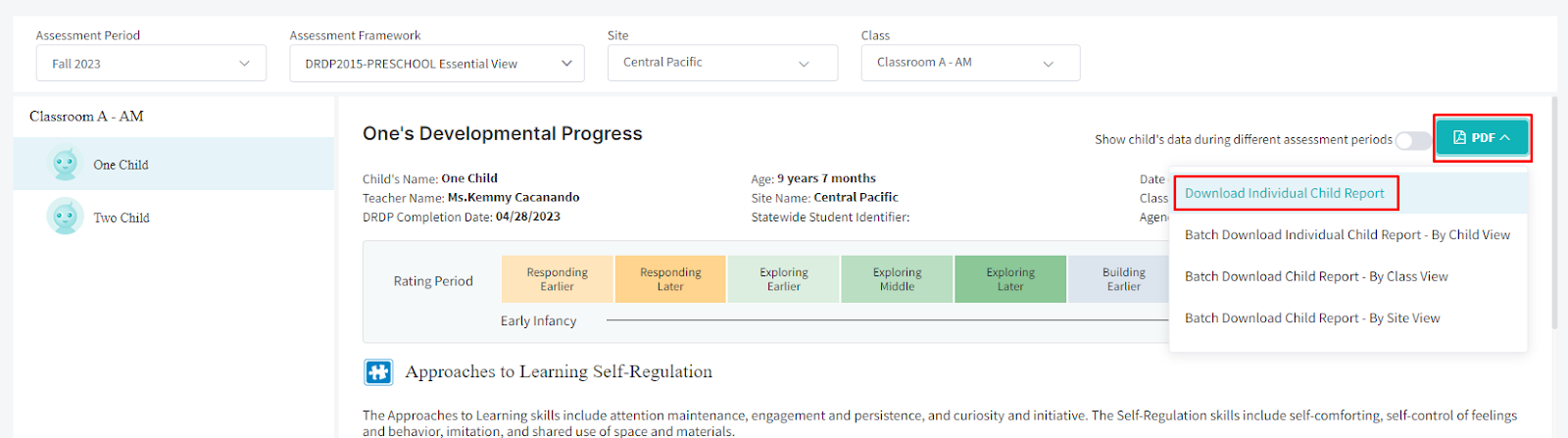Click One Child's avatar icon
The height and width of the screenshot is (438, 1568).
click(x=66, y=164)
